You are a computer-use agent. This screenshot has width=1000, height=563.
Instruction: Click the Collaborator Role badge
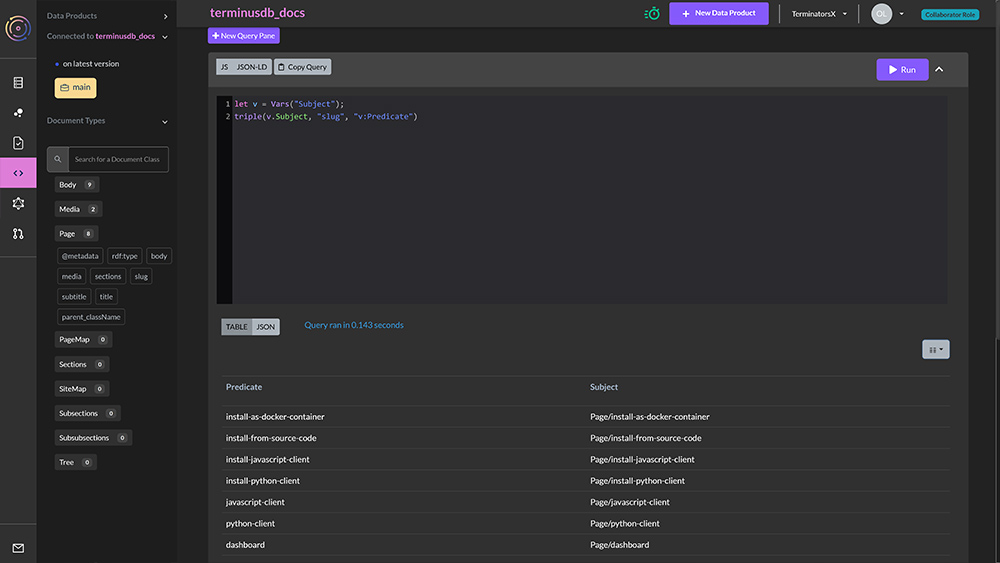[x=950, y=15]
